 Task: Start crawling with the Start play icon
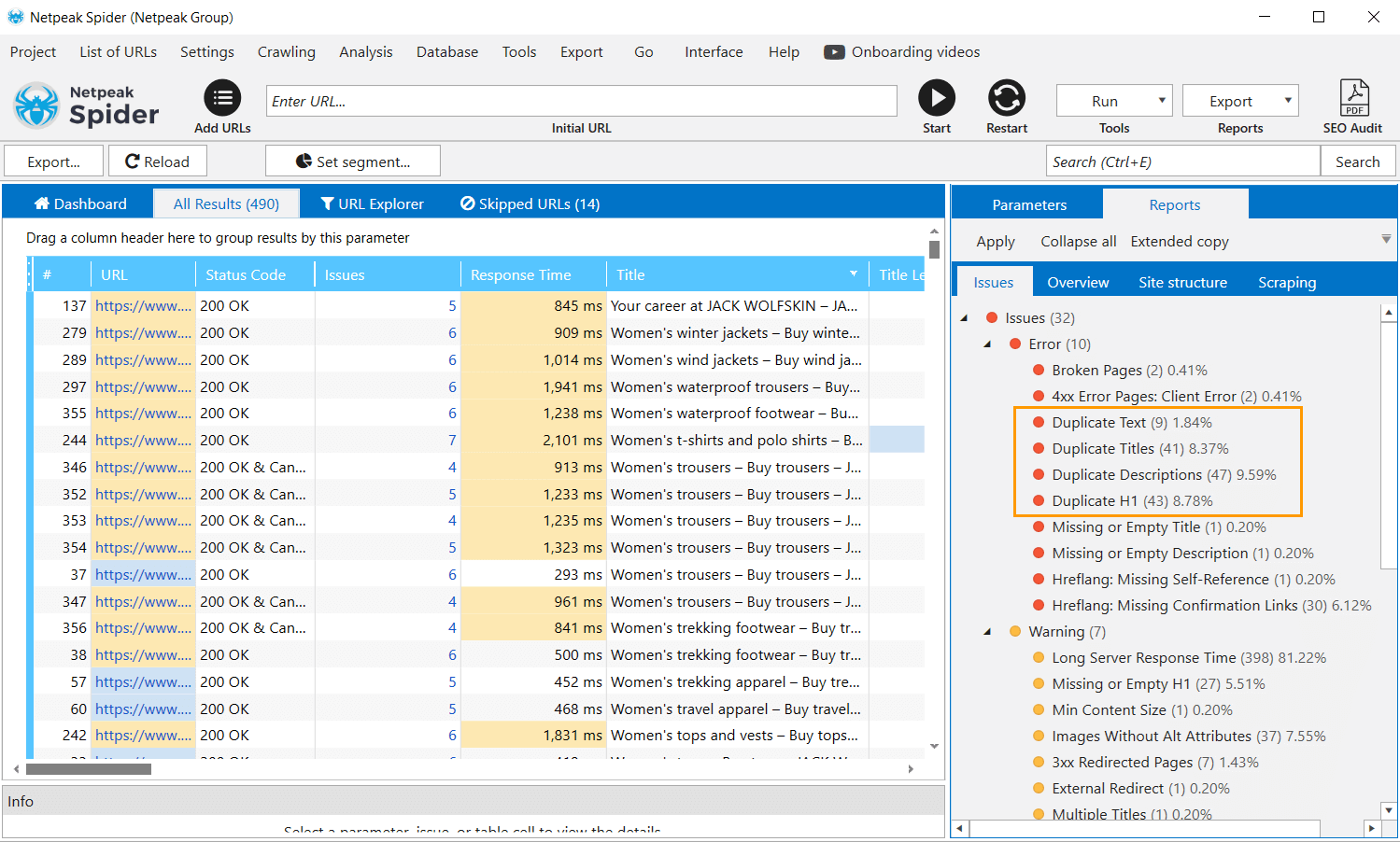(x=936, y=98)
